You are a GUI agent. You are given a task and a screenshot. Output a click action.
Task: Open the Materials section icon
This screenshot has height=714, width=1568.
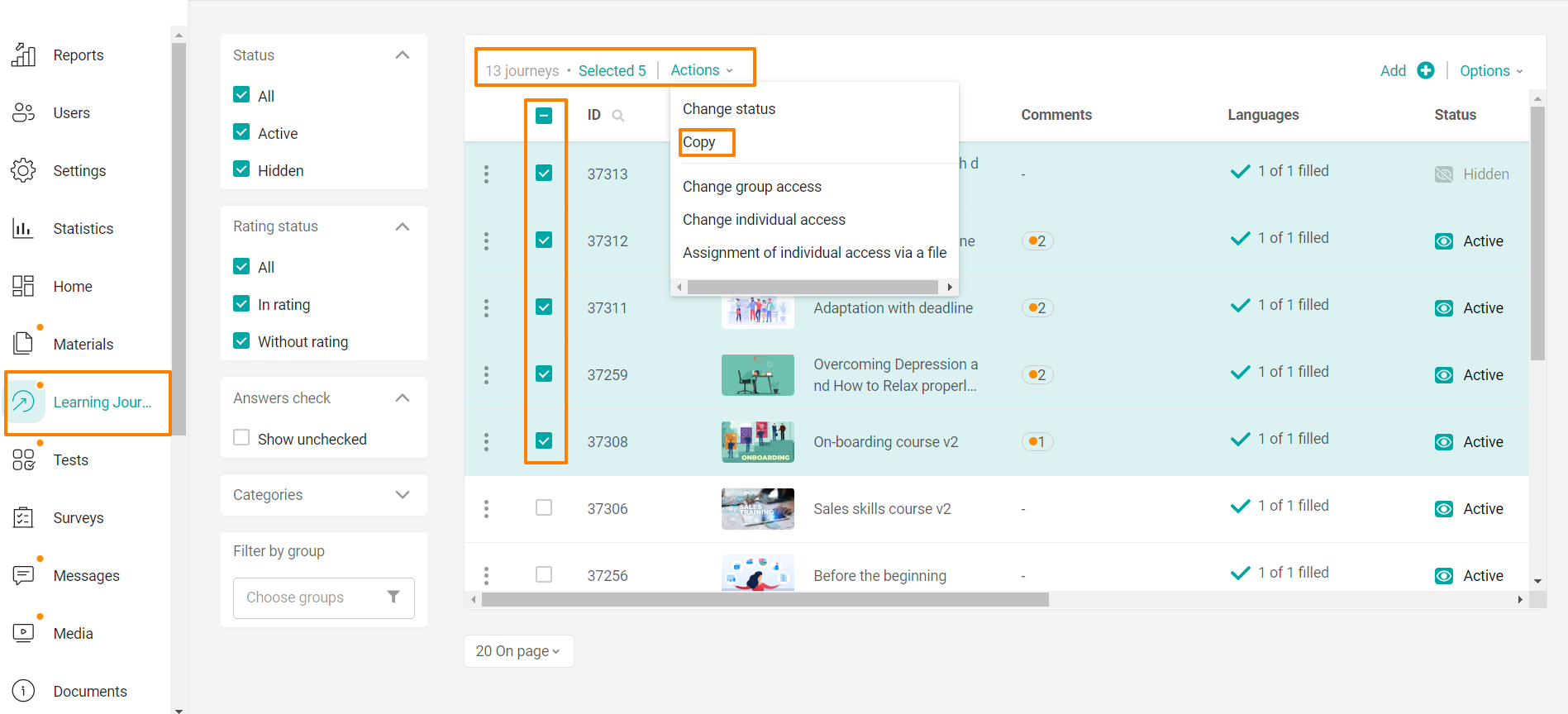click(x=23, y=344)
